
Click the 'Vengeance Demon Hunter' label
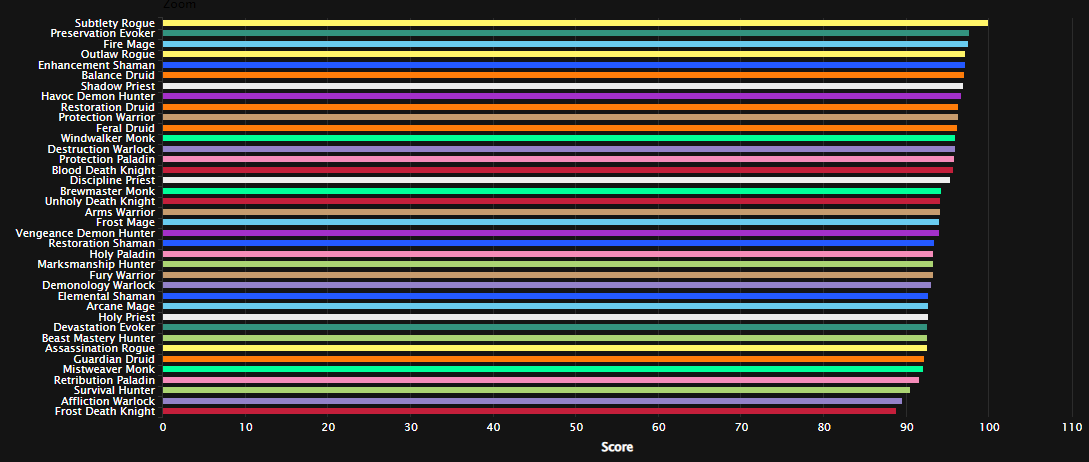(x=85, y=233)
